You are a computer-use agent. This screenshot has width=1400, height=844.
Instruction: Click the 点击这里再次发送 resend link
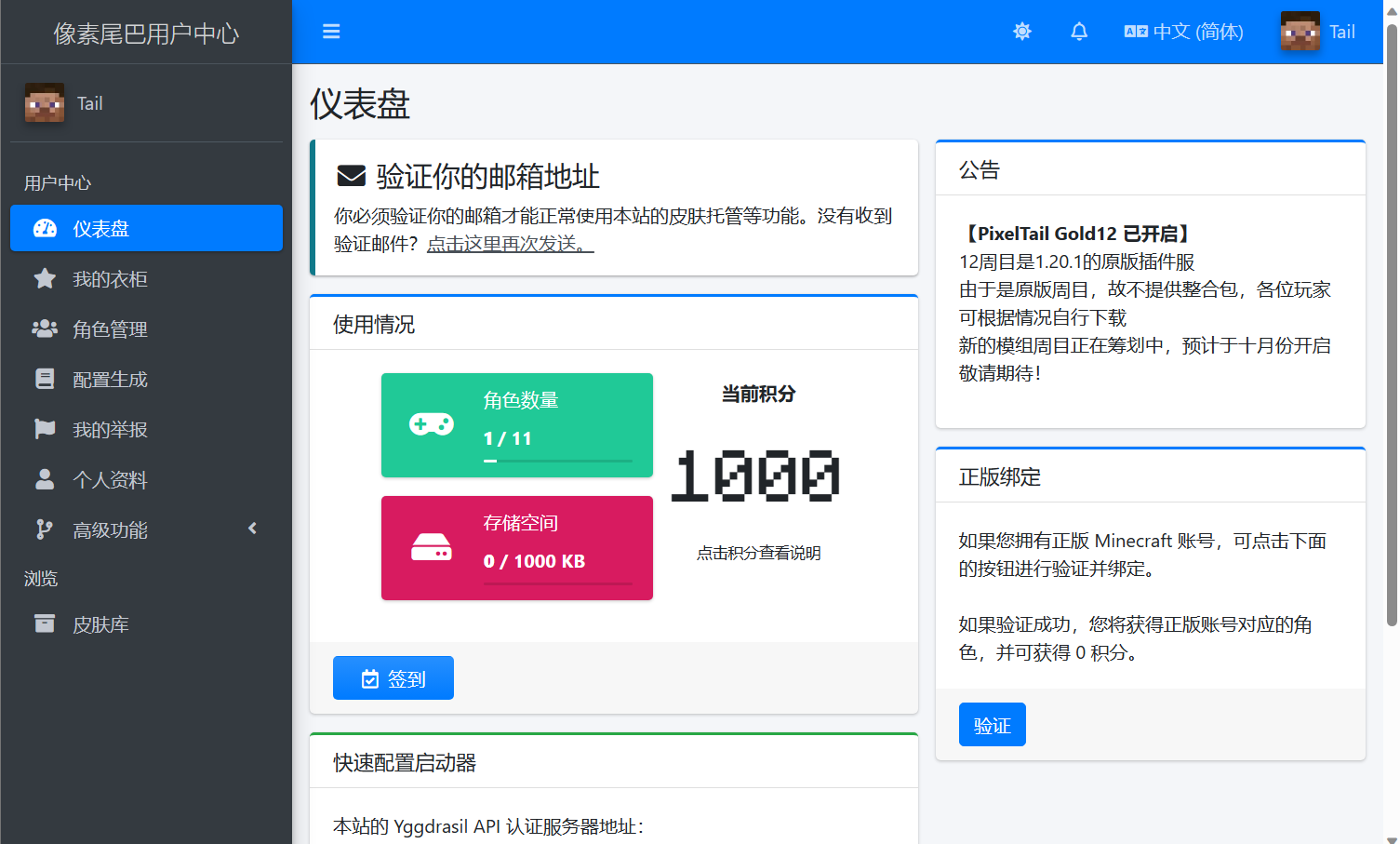pos(510,244)
